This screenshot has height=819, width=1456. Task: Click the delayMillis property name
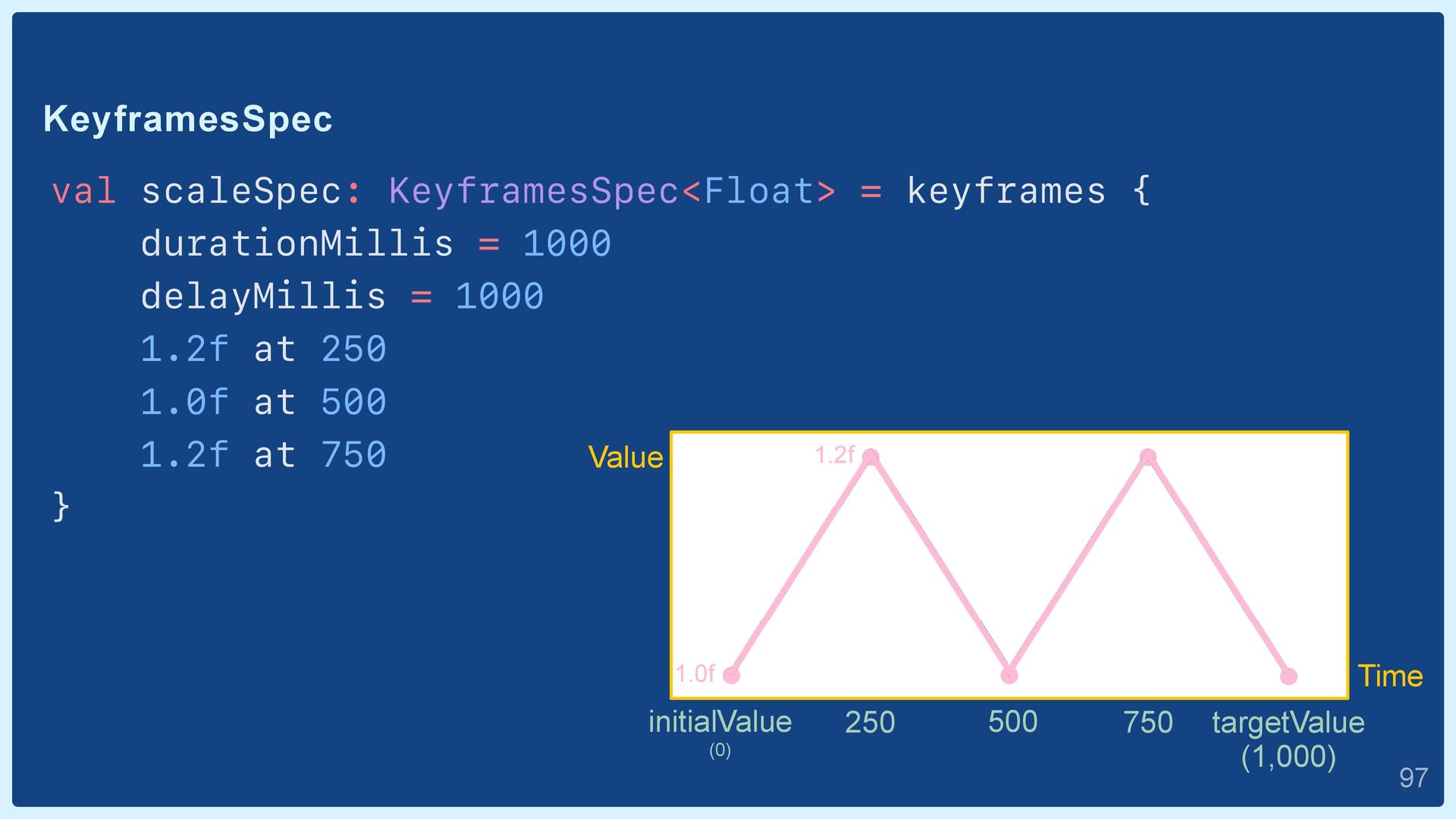[263, 296]
